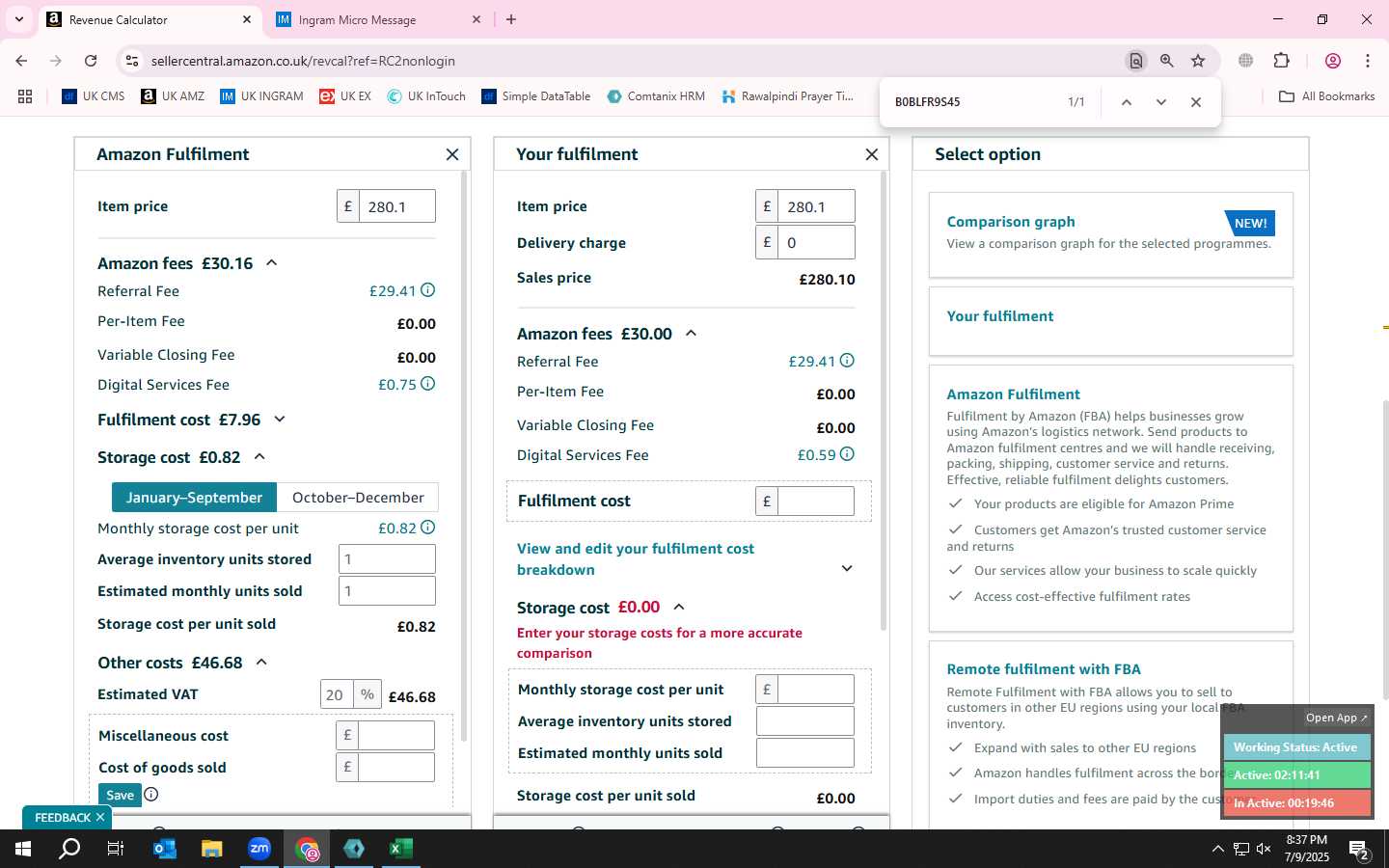1389x868 pixels.
Task: Edit the Delivery charge field
Action: point(816,243)
